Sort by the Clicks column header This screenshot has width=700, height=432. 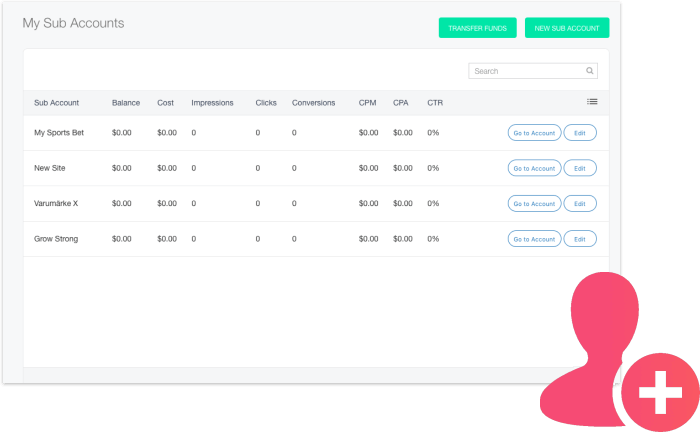(x=266, y=103)
